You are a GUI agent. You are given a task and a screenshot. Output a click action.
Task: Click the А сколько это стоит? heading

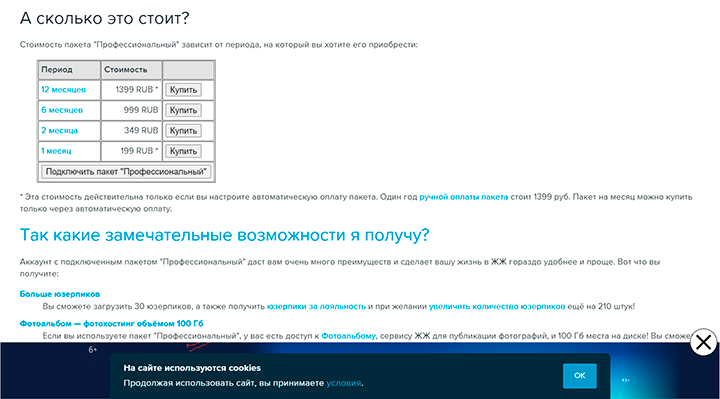point(105,18)
